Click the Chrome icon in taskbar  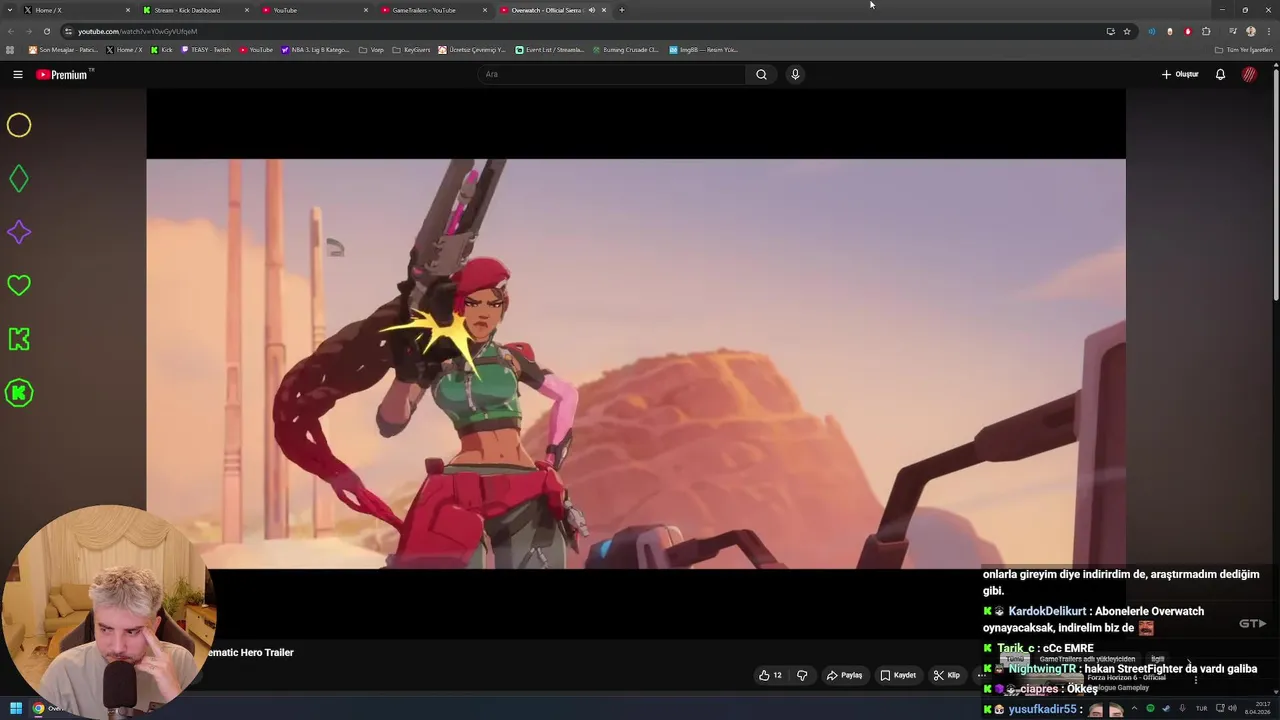[x=38, y=708]
